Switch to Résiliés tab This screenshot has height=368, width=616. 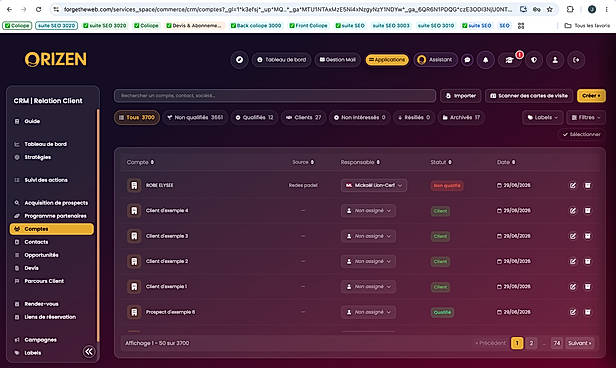414,117
